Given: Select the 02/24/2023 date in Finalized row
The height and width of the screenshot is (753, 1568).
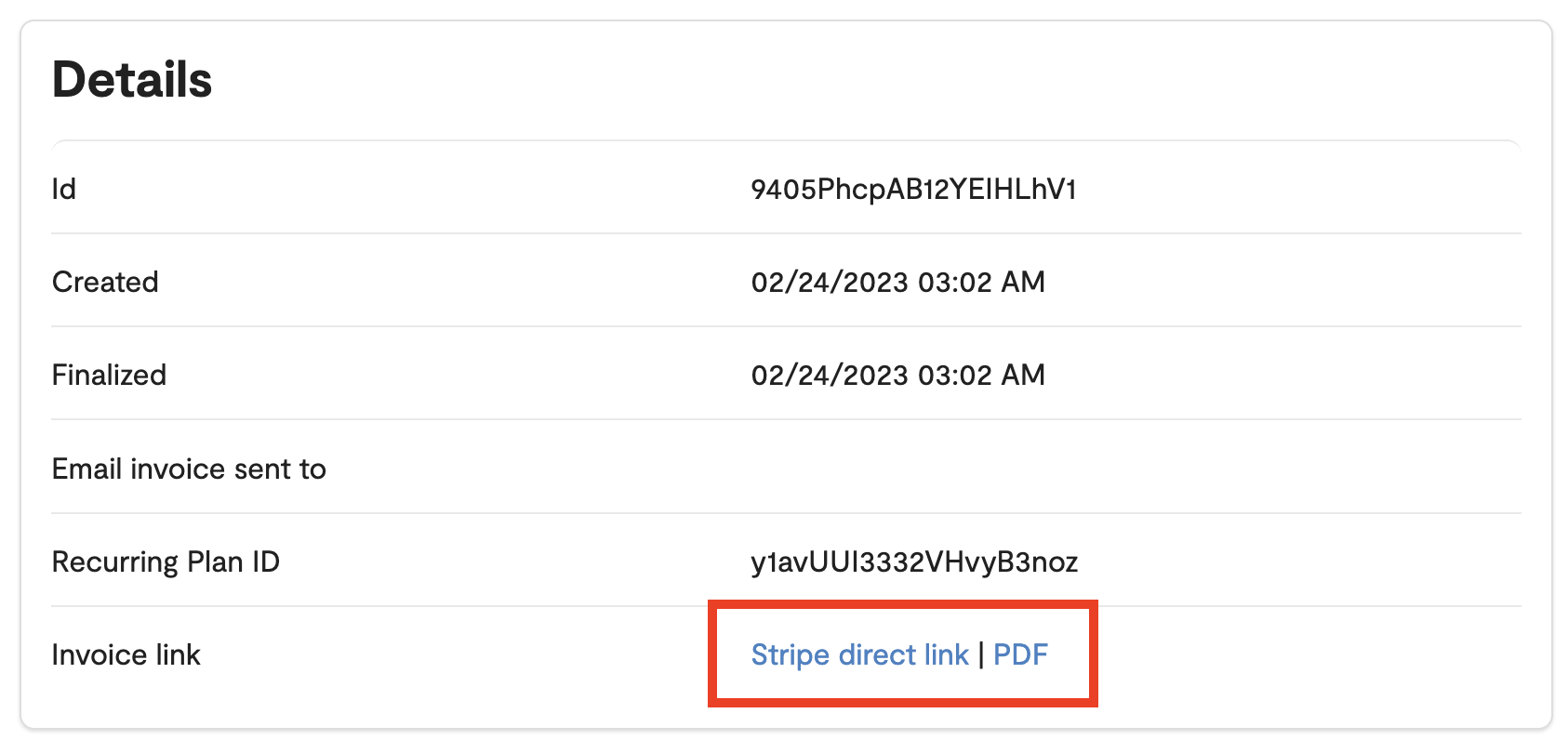Looking at the screenshot, I should click(x=830, y=375).
